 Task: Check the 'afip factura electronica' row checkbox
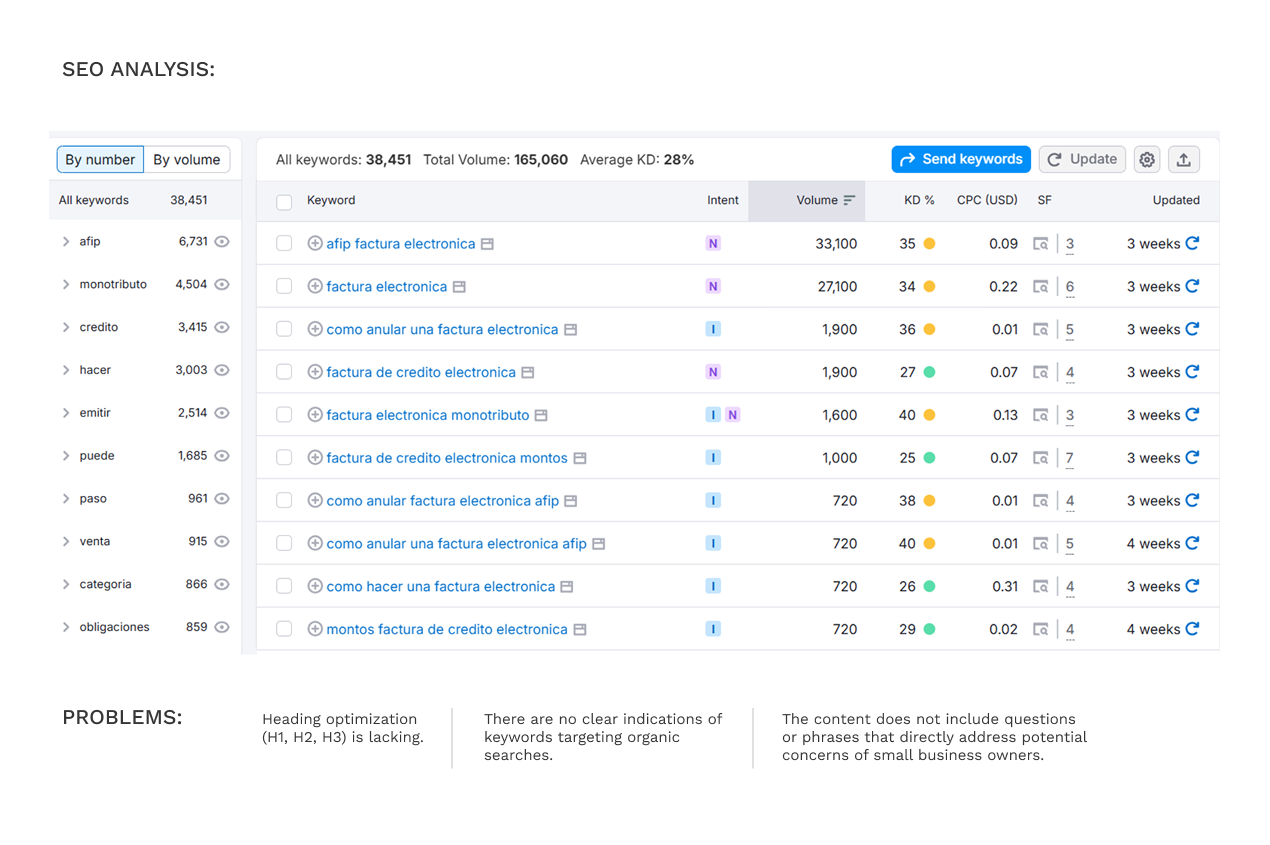click(284, 244)
